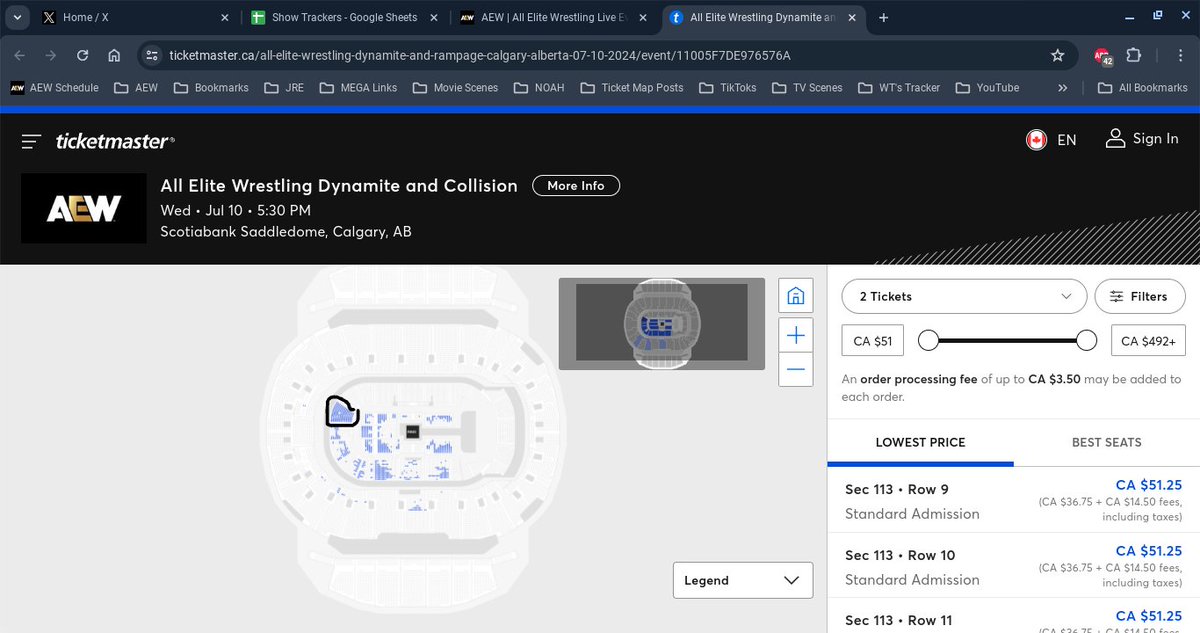Open the Filters button
The image size is (1200, 633).
pyautogui.click(x=1139, y=296)
